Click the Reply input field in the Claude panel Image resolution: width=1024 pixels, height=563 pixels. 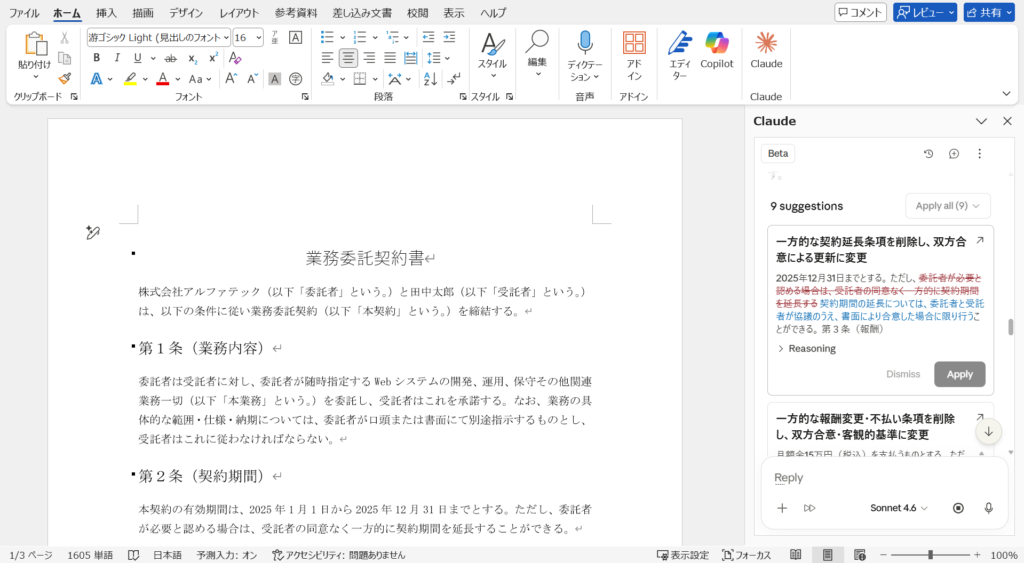pyautogui.click(x=870, y=478)
